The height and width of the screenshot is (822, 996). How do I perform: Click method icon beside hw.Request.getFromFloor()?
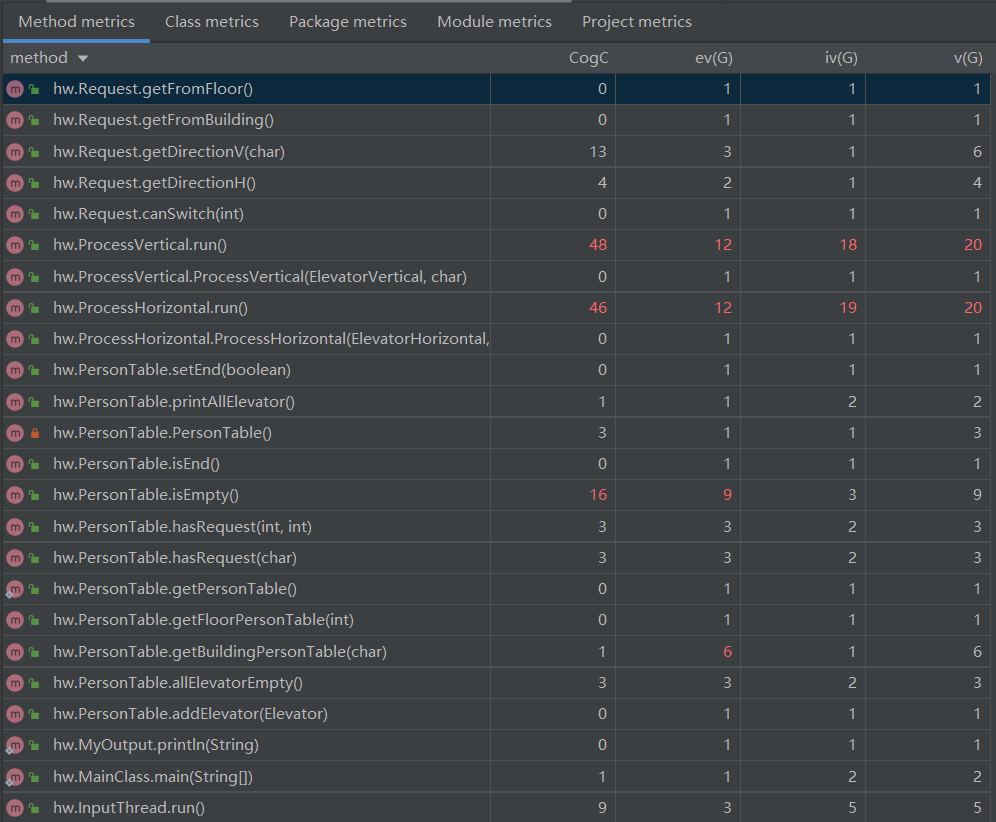coord(14,89)
